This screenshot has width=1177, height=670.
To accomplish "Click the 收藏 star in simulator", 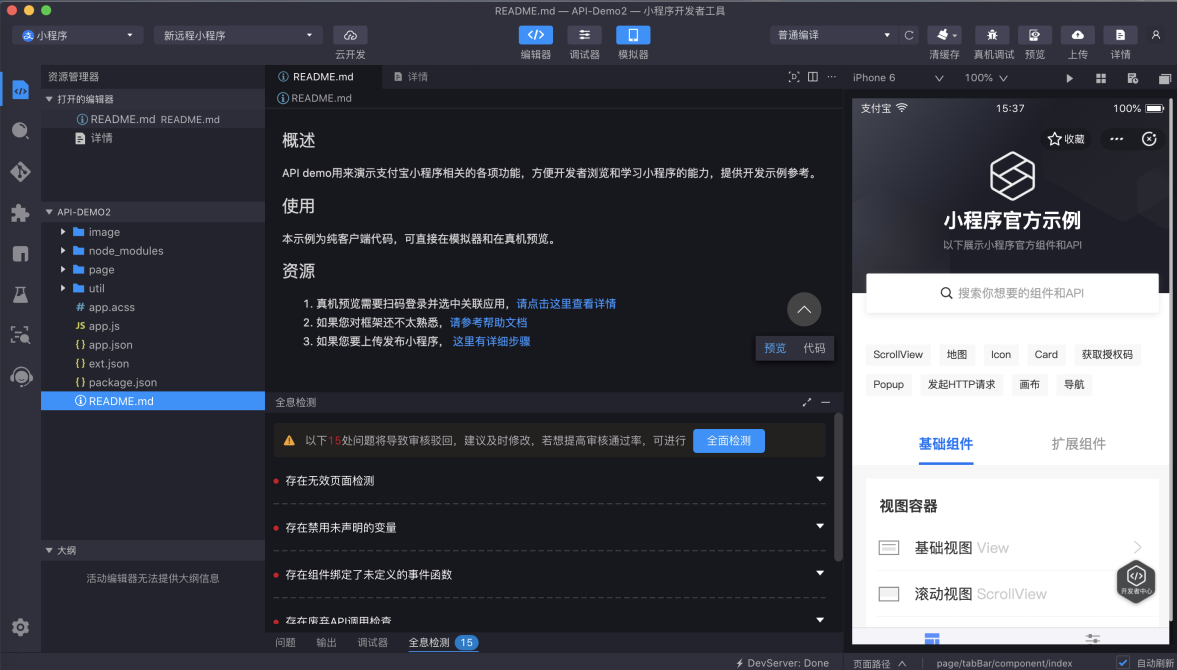I will coord(1066,139).
